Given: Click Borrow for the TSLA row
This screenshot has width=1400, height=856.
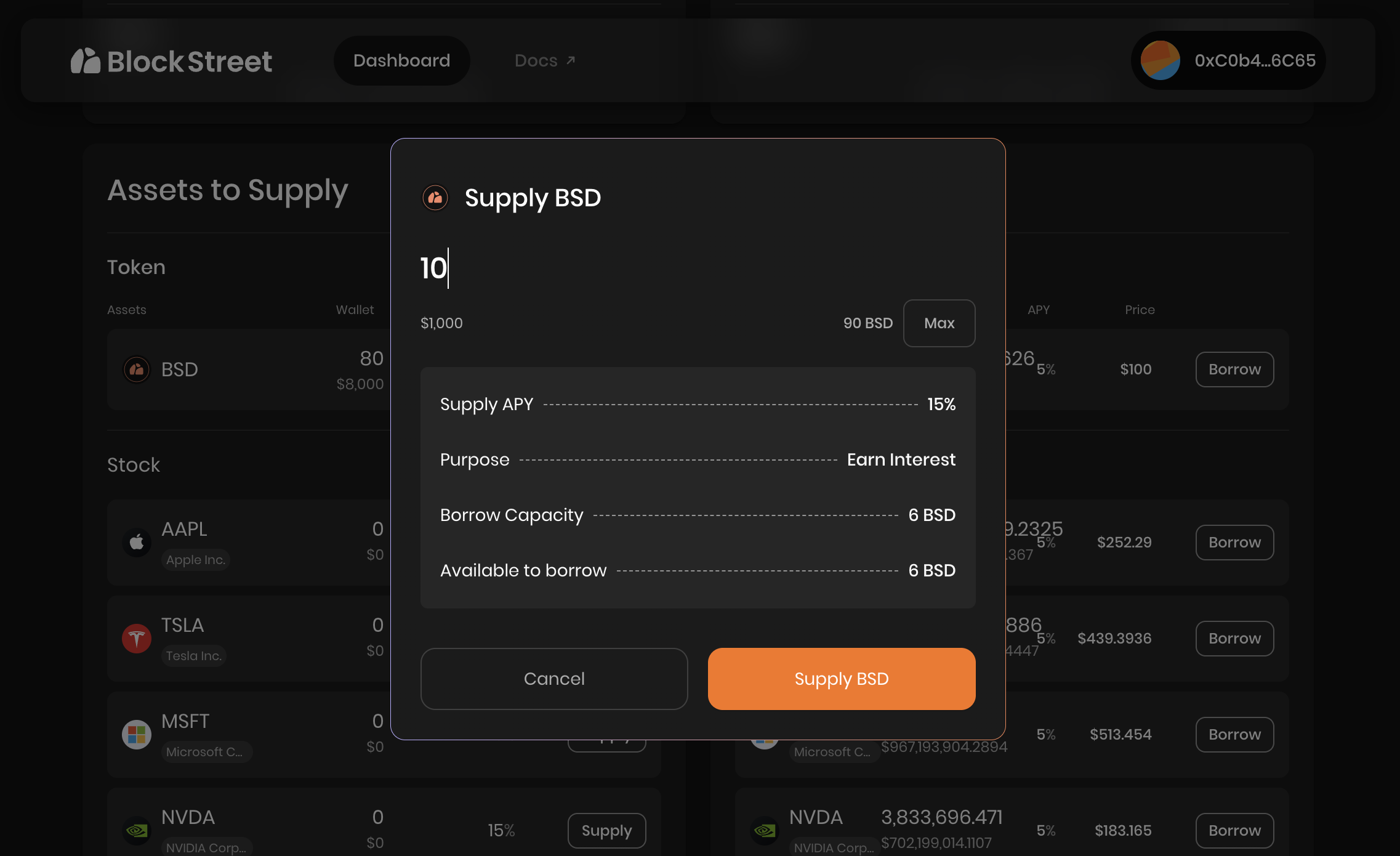Looking at the screenshot, I should click(1234, 638).
